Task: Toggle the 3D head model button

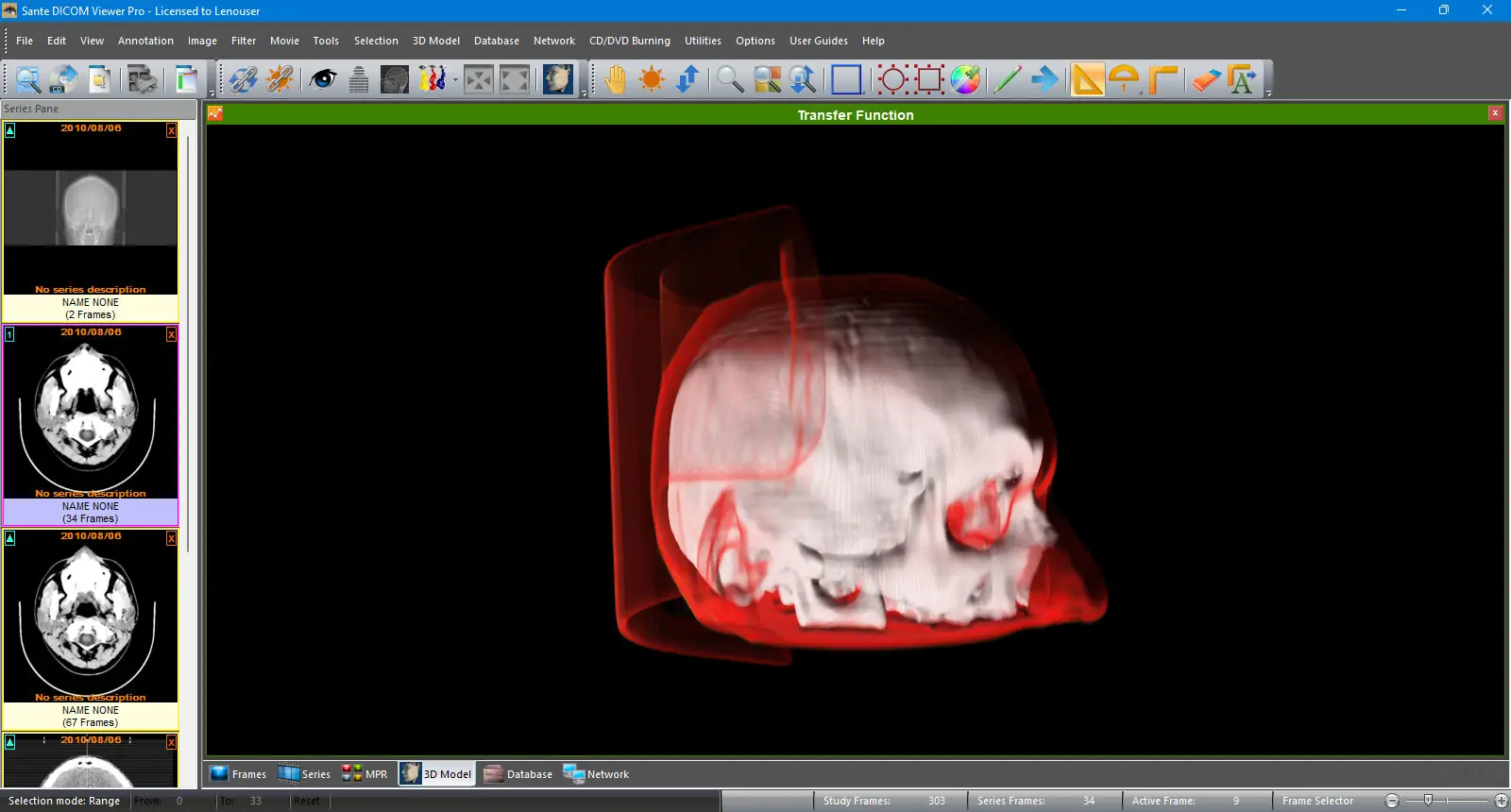Action: (x=557, y=79)
